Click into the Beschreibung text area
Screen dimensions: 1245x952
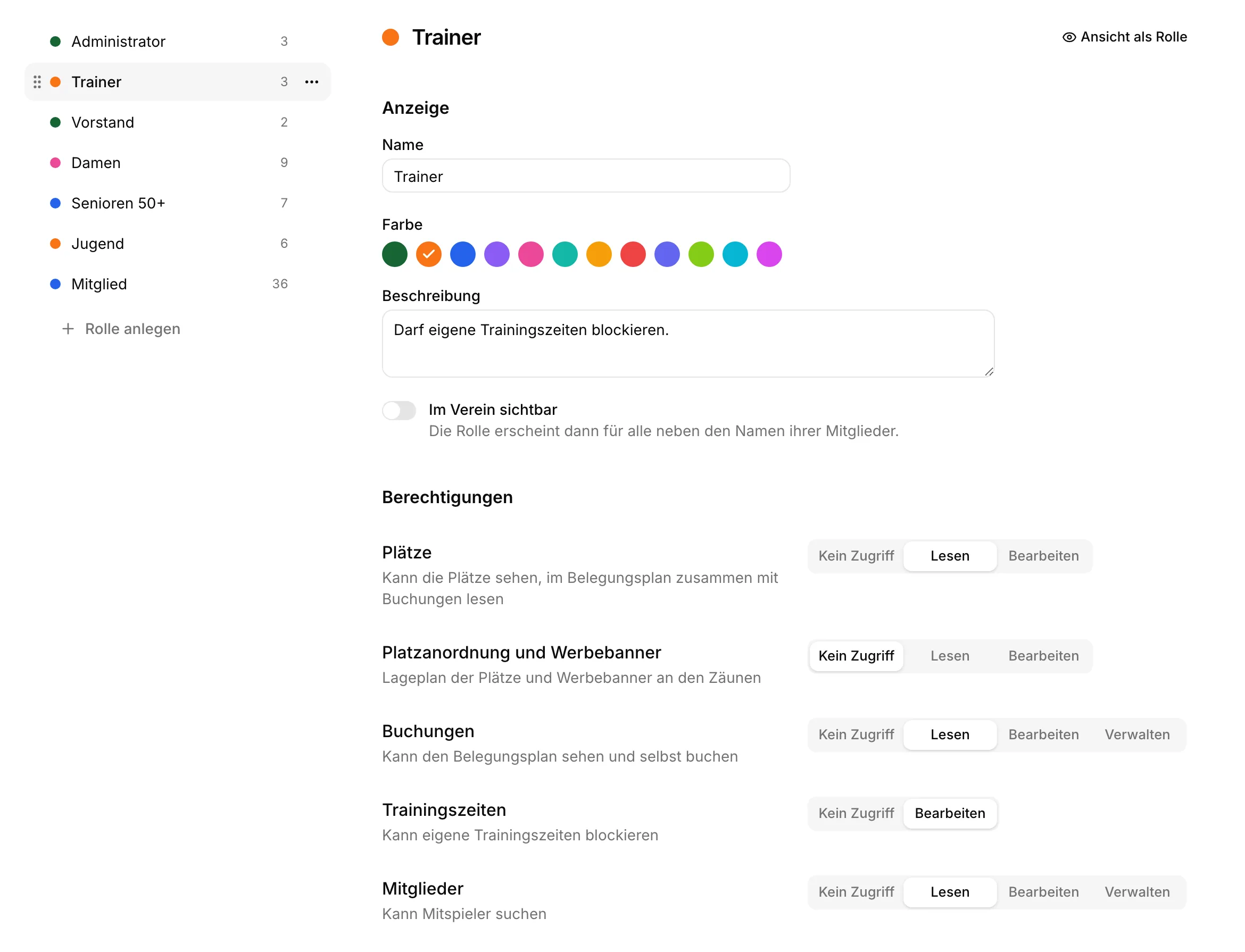(688, 344)
